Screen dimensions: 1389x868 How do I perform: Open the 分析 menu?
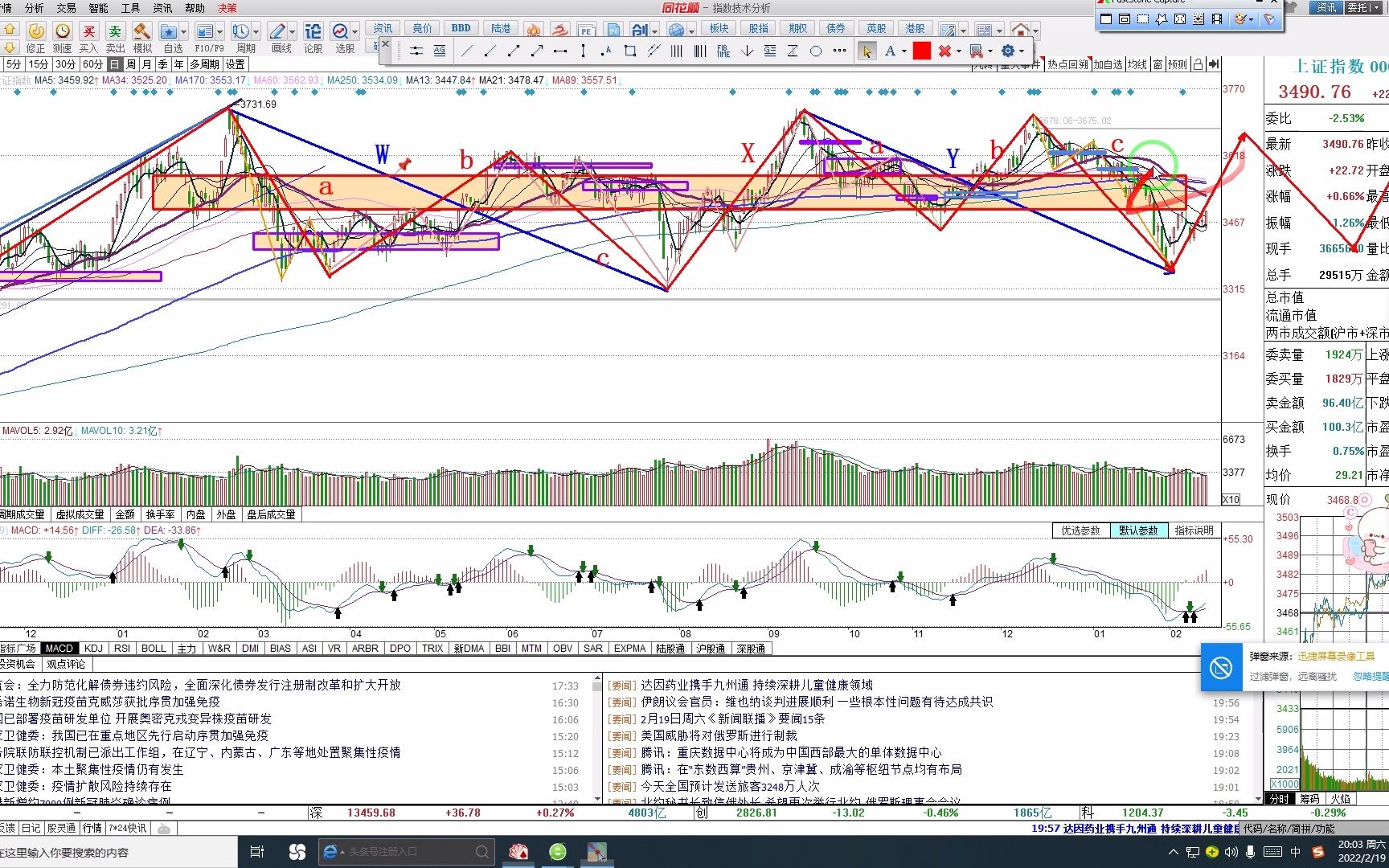(34, 8)
